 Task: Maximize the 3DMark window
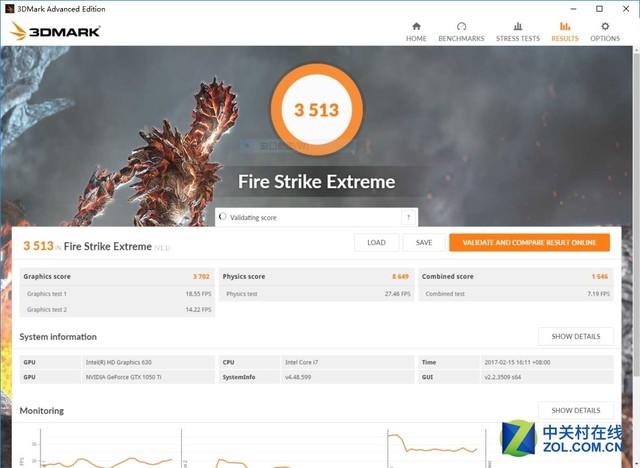[x=599, y=9]
